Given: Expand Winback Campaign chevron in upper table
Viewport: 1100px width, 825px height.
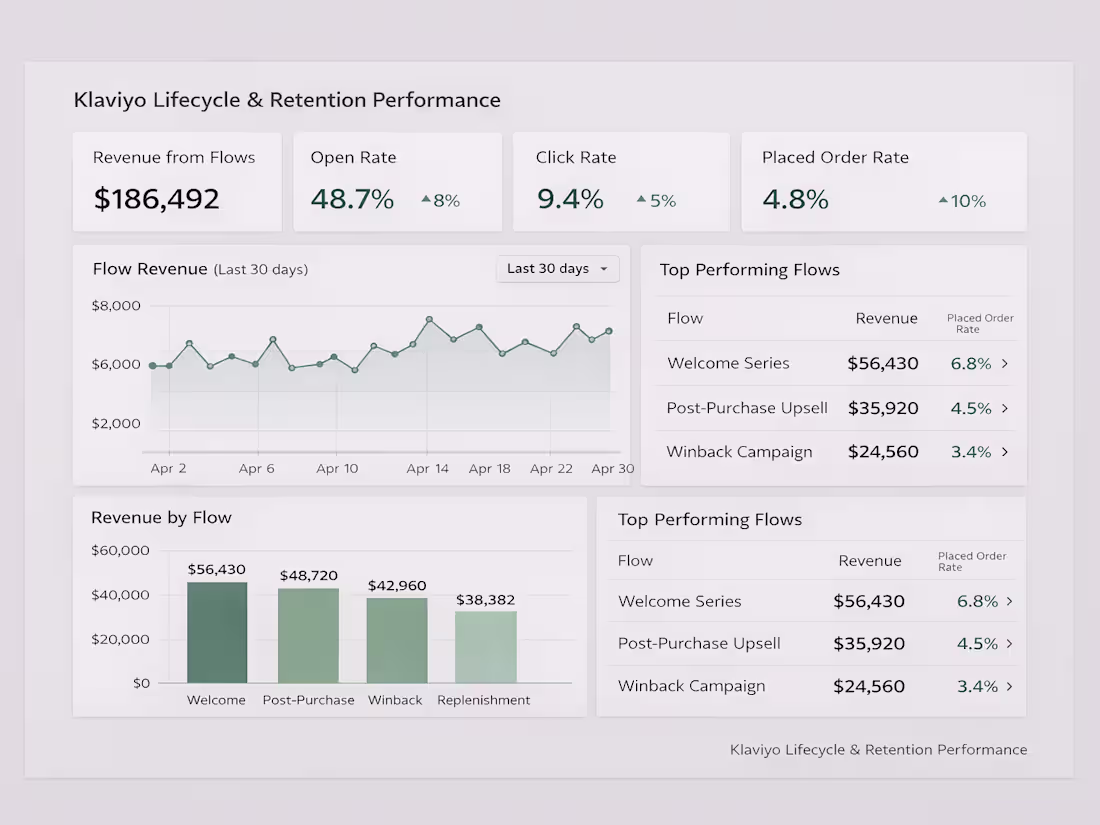Looking at the screenshot, I should [x=1005, y=452].
